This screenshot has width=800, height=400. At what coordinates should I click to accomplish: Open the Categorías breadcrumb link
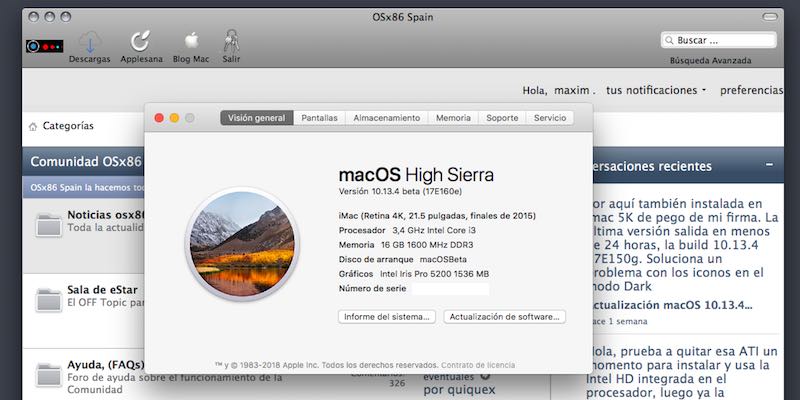click(x=68, y=126)
